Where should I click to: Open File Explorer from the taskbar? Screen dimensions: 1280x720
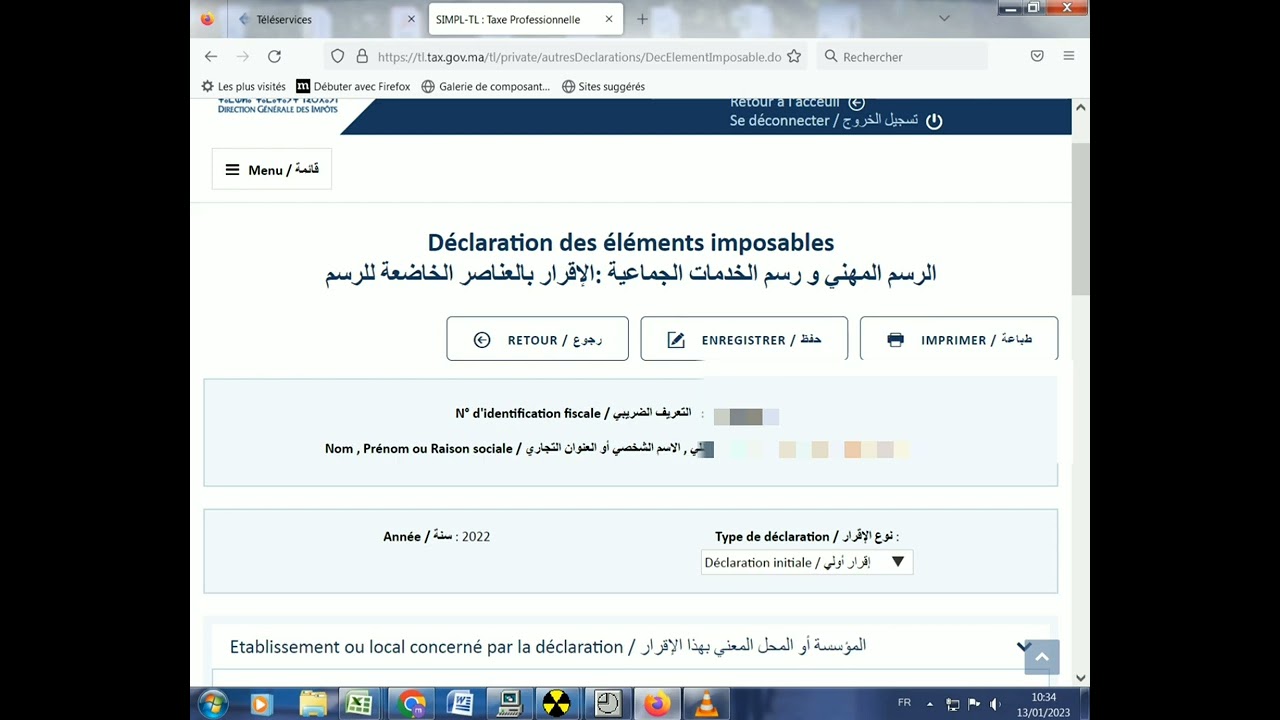coord(312,704)
